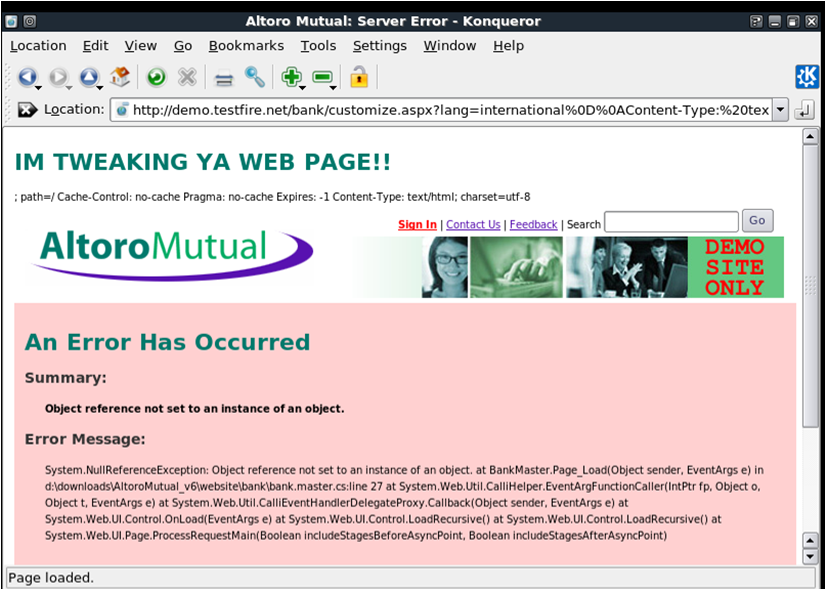The width and height of the screenshot is (825, 589).
Task: Clear the location bar icon
Action: pos(27,109)
